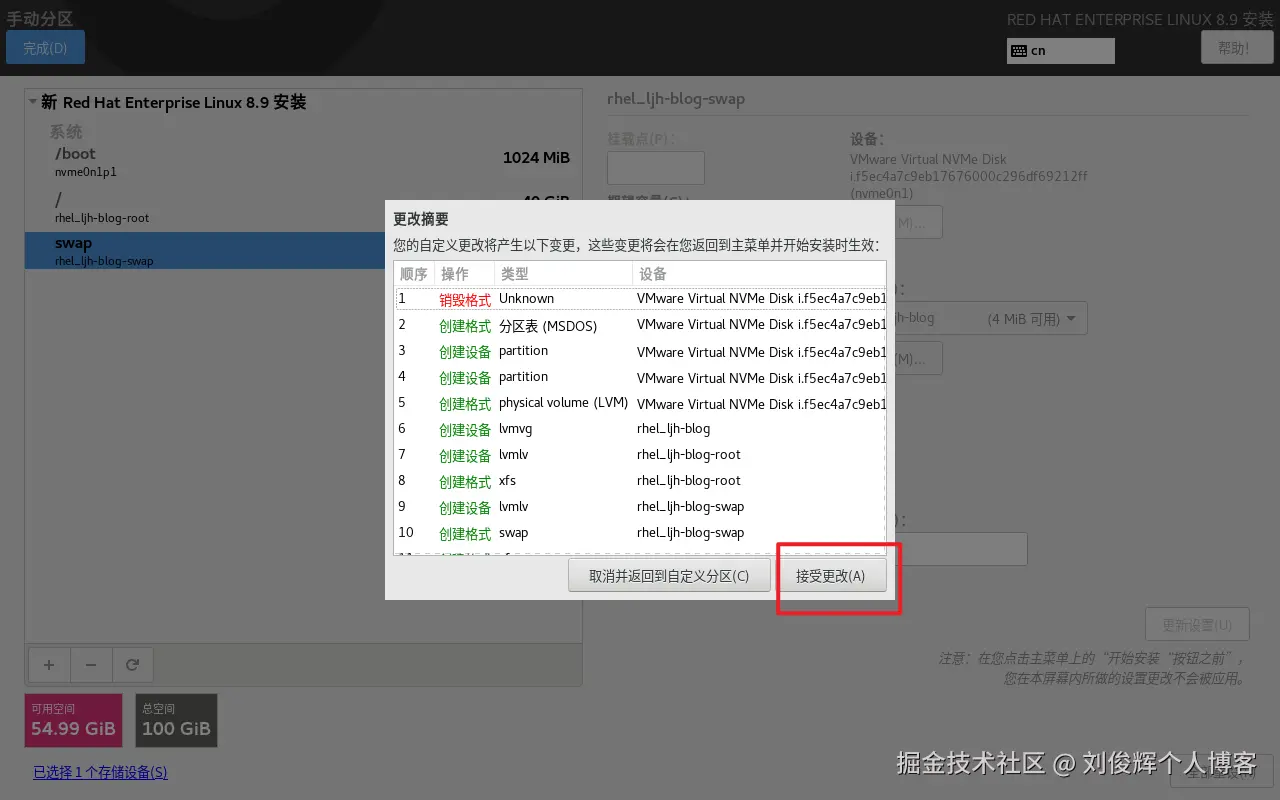
Task: Click the Update Settings (更新设置) button
Action: [1197, 625]
